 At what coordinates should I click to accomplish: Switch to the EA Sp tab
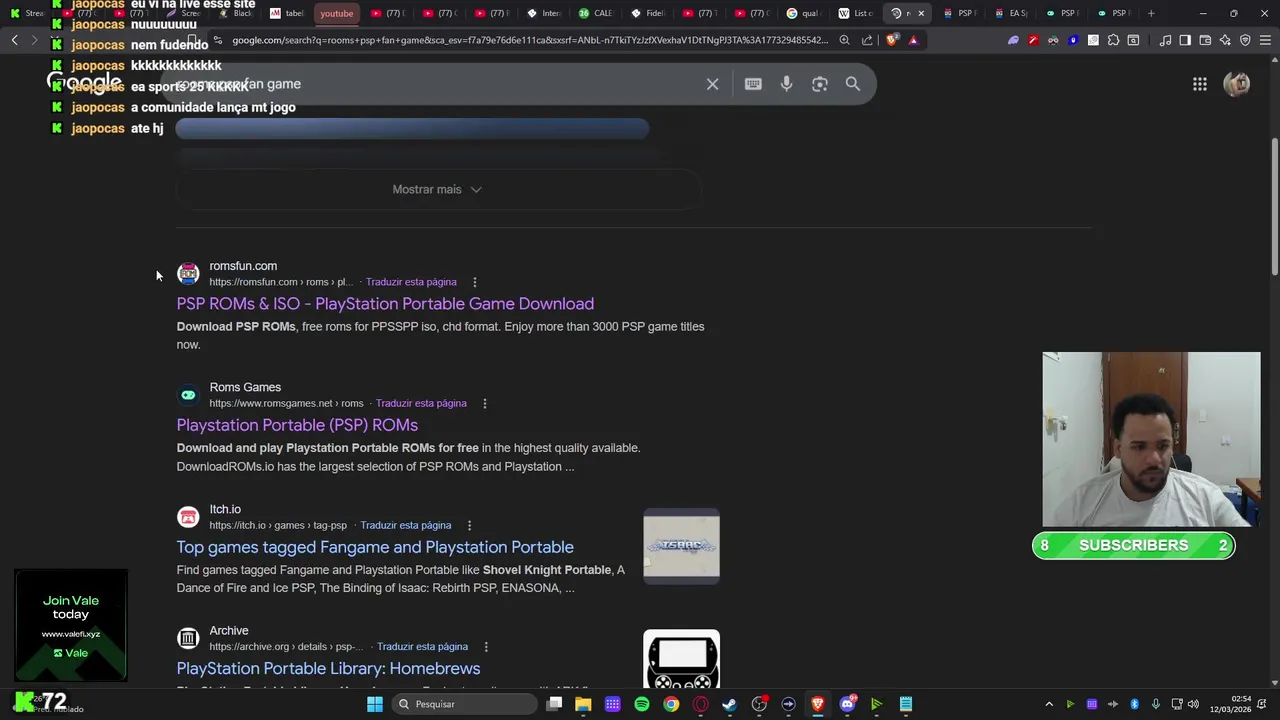(x=1011, y=13)
